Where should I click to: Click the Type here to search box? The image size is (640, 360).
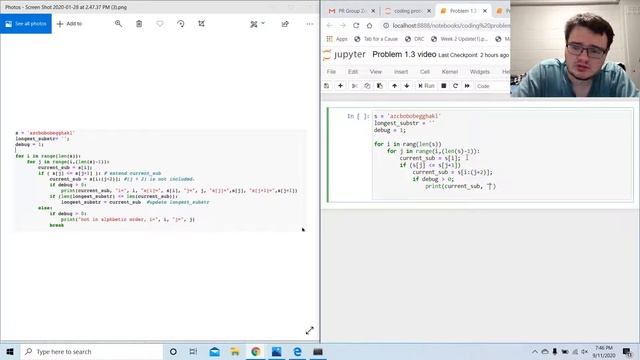[91, 351]
